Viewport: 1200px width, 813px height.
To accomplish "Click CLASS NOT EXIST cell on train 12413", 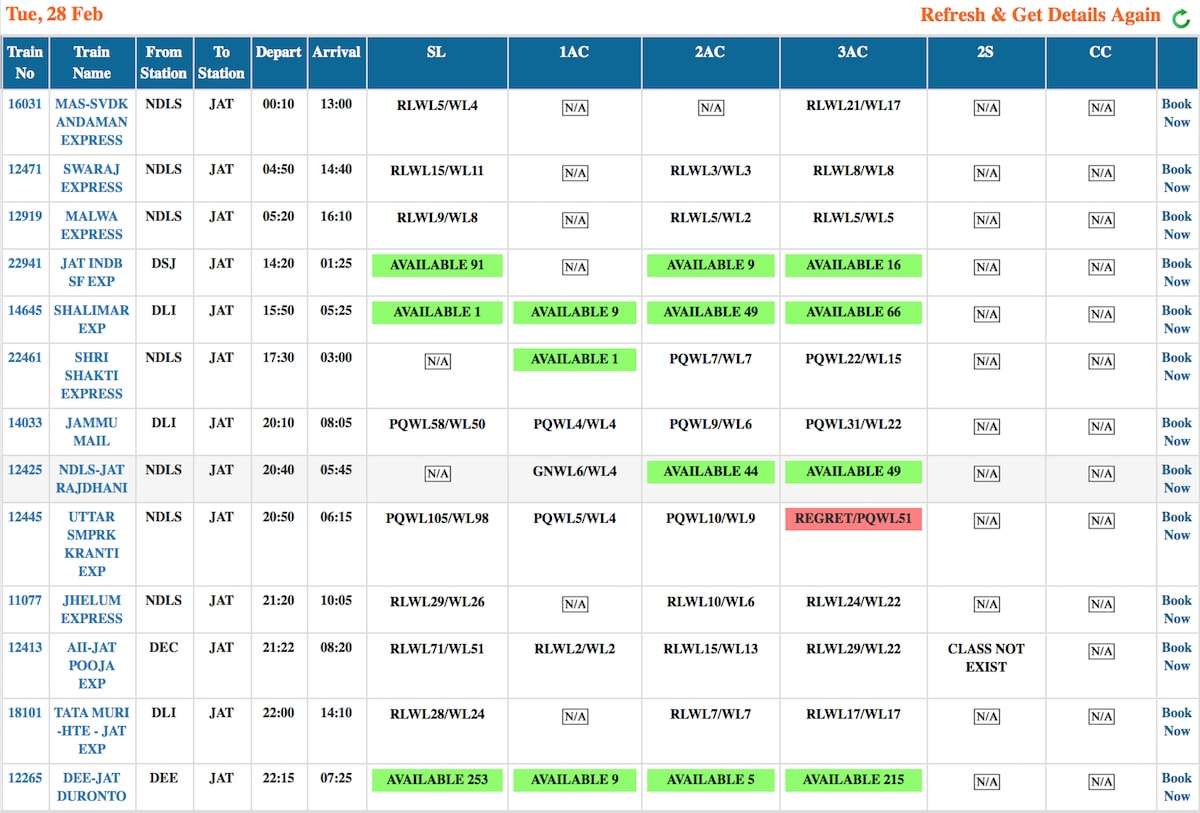I will [986, 657].
